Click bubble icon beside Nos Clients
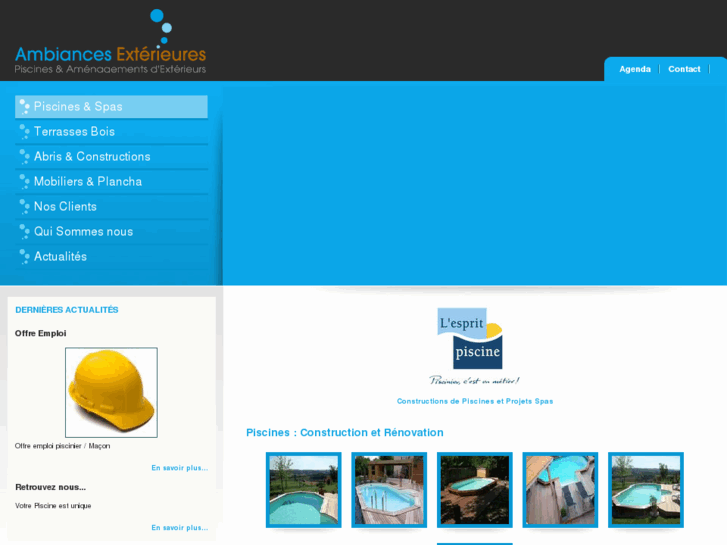The height and width of the screenshot is (545, 727). [24, 207]
